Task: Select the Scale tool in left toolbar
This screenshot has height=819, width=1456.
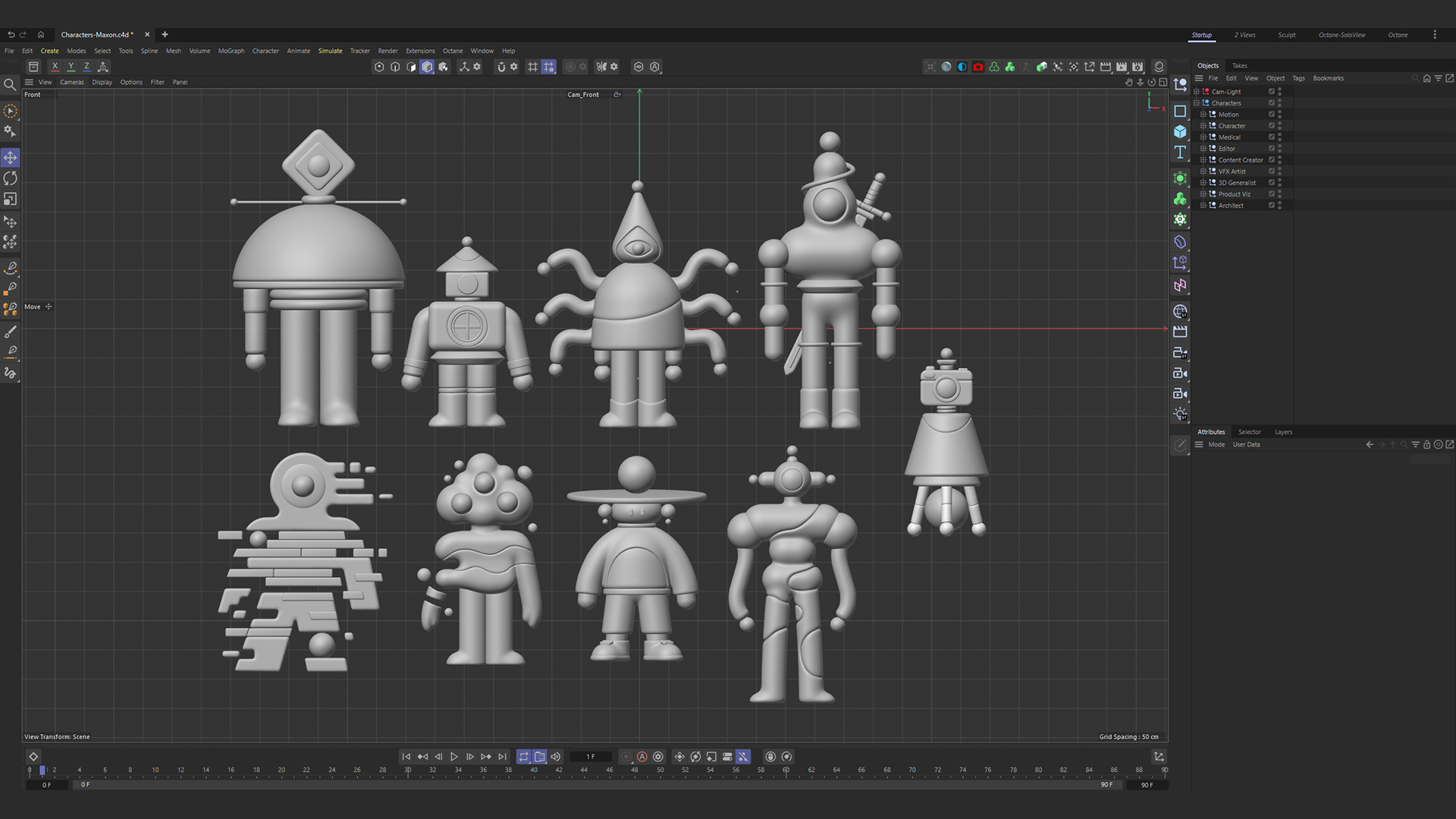Action: [11, 199]
